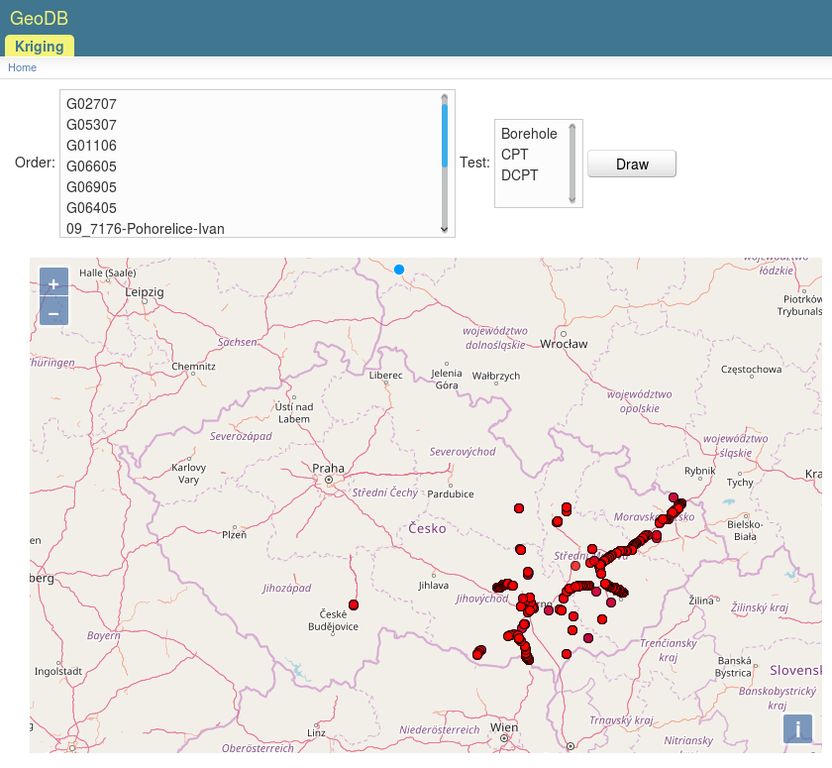Go to Home breadcrumb link
This screenshot has height=768, width=832.
point(22,68)
